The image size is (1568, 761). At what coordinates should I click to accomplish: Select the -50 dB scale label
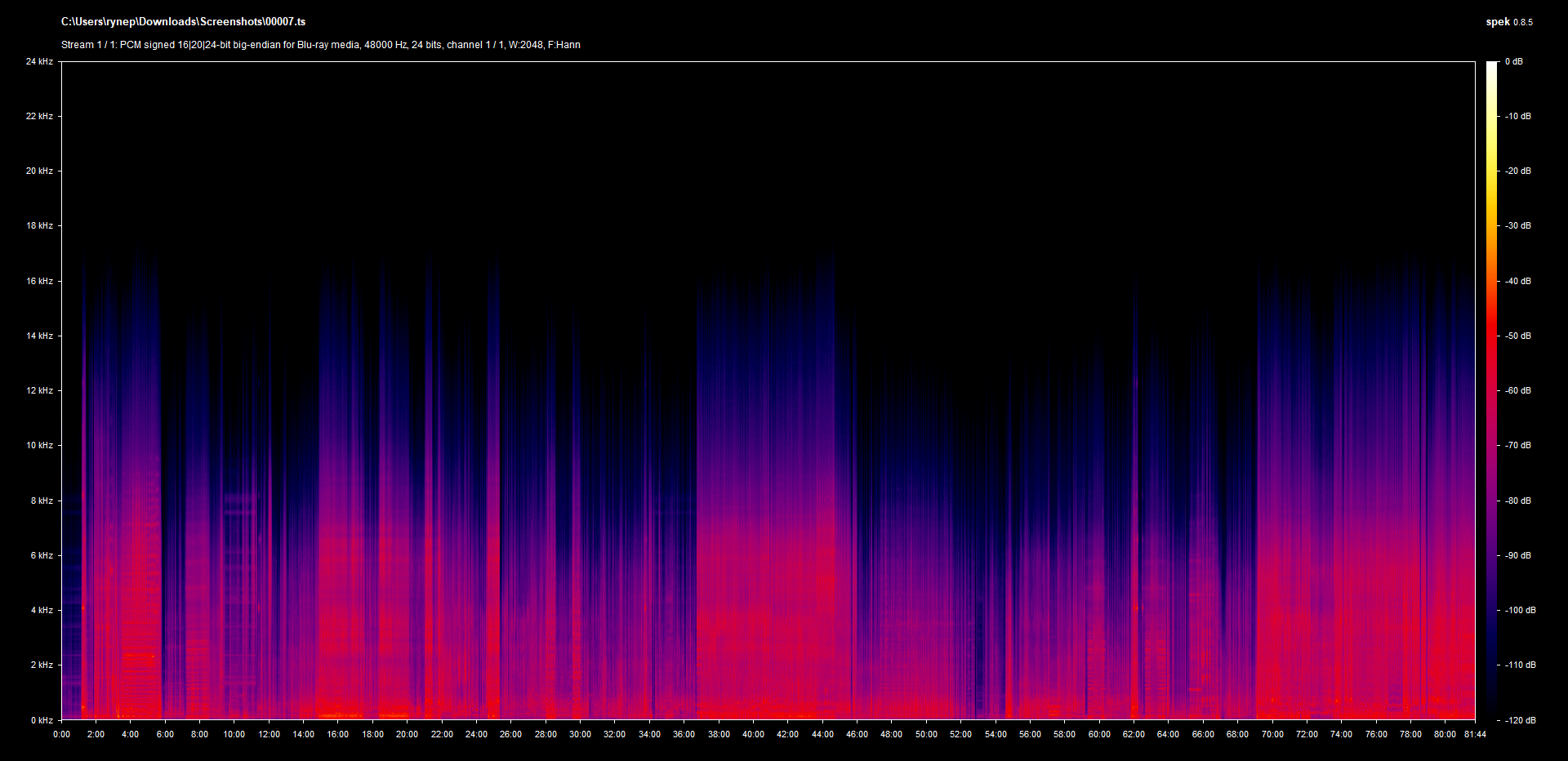coord(1518,336)
